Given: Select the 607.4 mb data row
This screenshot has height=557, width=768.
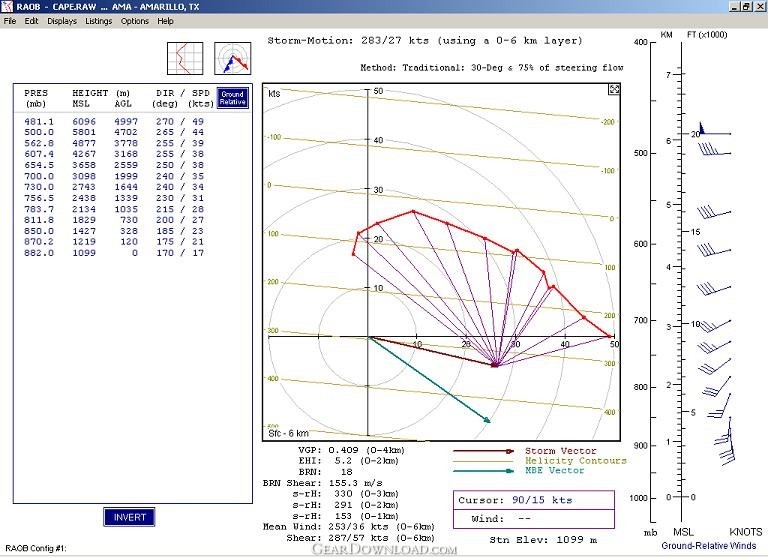Looking at the screenshot, I should point(114,154).
